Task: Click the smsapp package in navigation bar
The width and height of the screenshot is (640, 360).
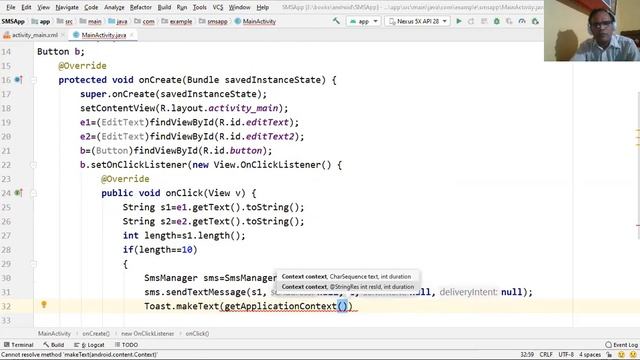Action: point(213,21)
